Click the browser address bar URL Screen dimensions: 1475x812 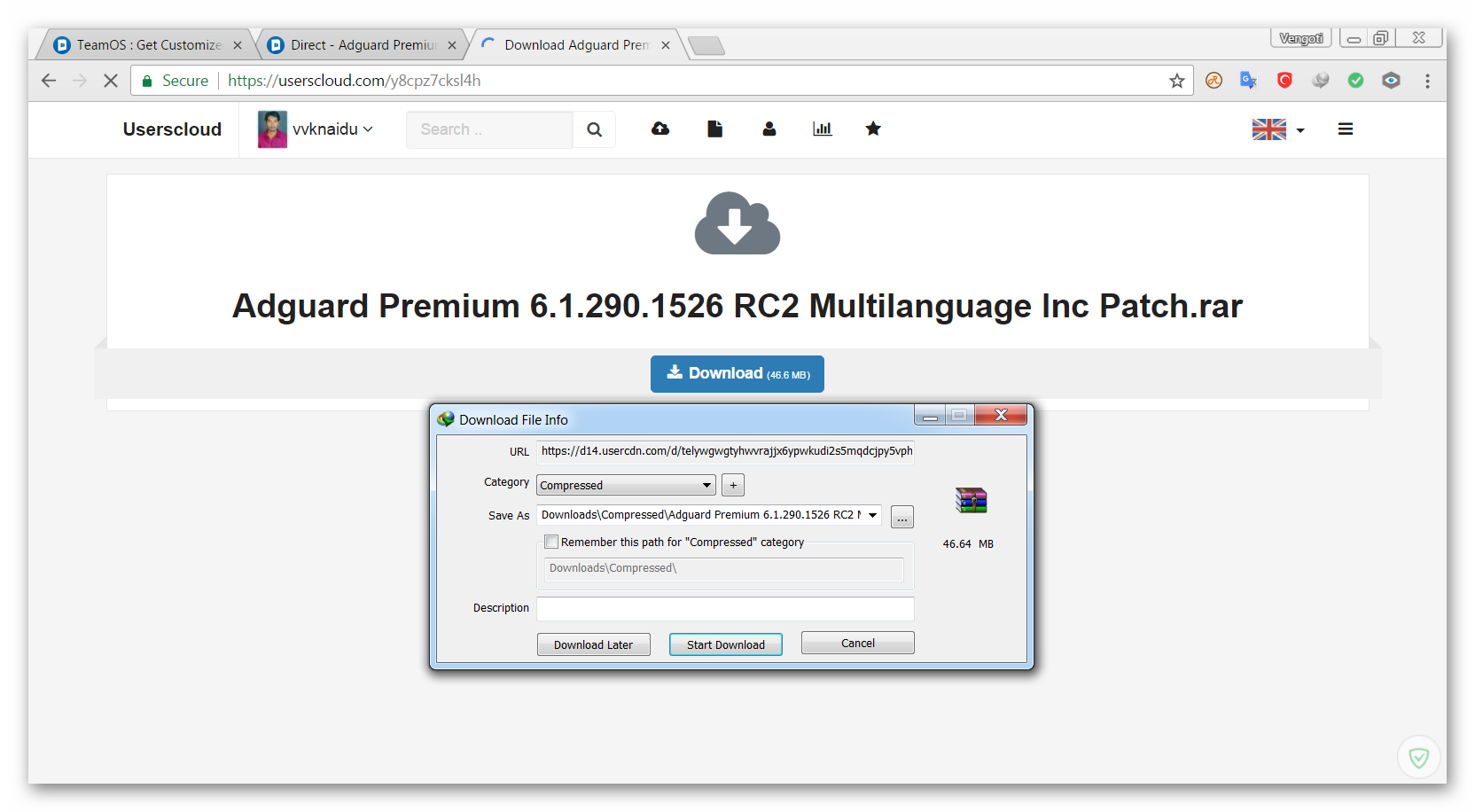tap(355, 81)
